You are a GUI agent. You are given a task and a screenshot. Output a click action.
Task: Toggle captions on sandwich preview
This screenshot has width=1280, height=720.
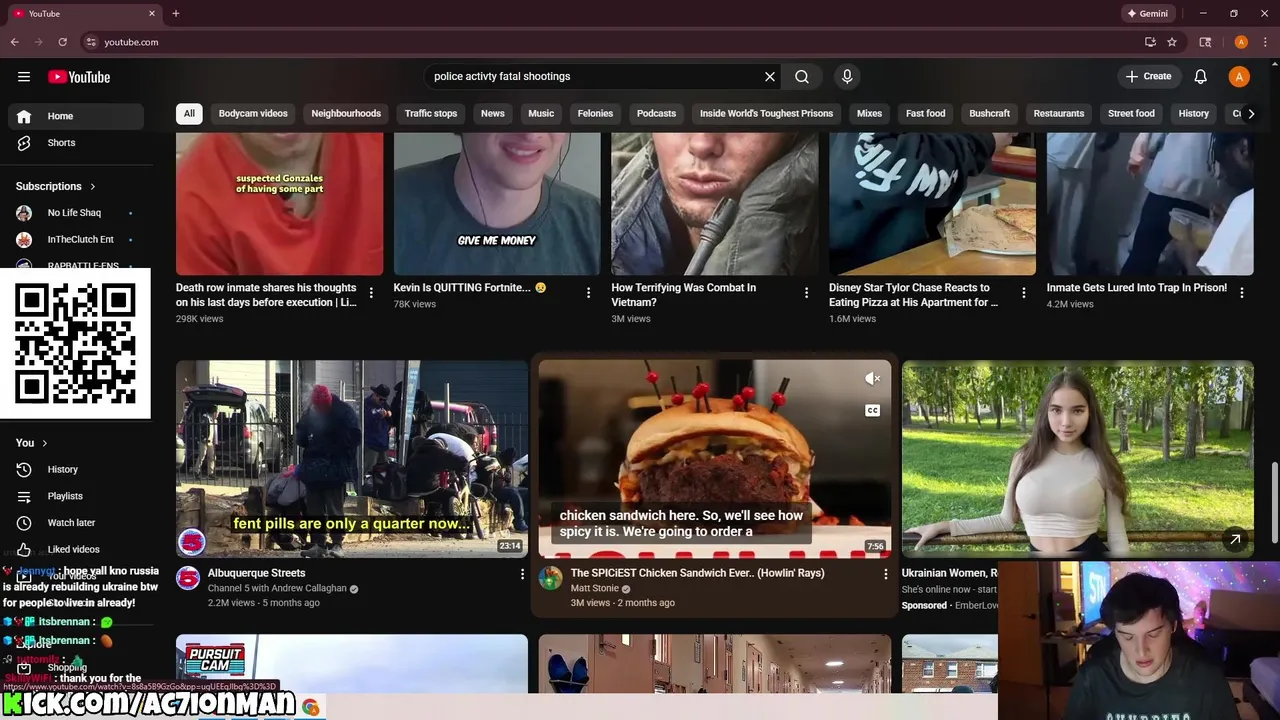(872, 411)
